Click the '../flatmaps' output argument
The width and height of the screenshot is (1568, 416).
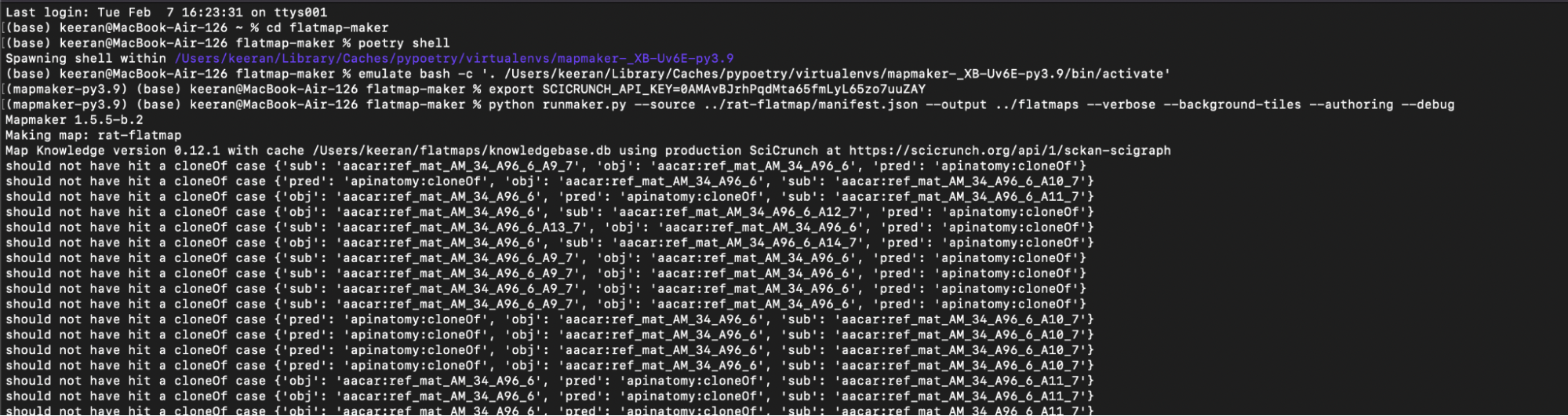(1037, 104)
